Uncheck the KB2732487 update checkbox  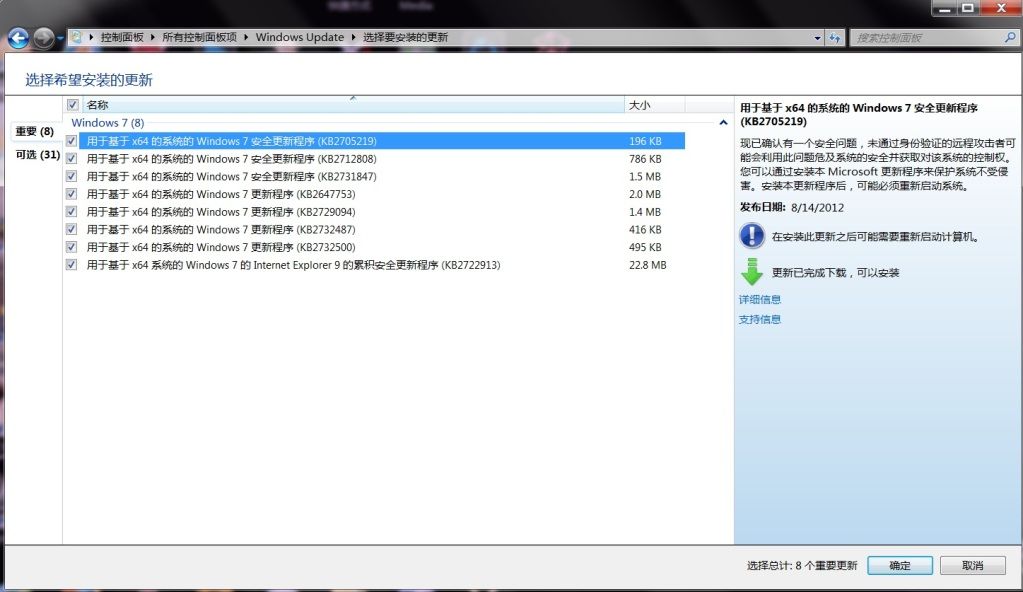[72, 229]
